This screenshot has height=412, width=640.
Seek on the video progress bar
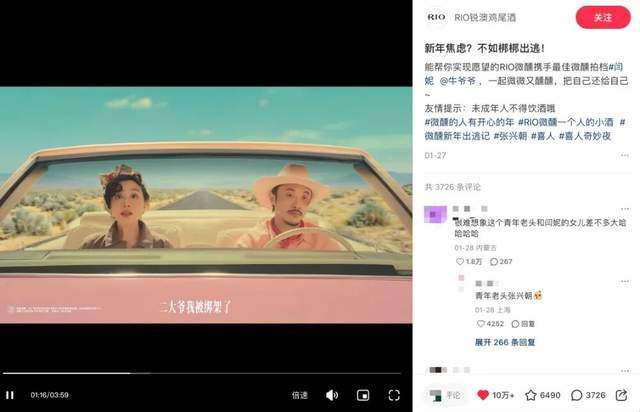pyautogui.click(x=202, y=373)
